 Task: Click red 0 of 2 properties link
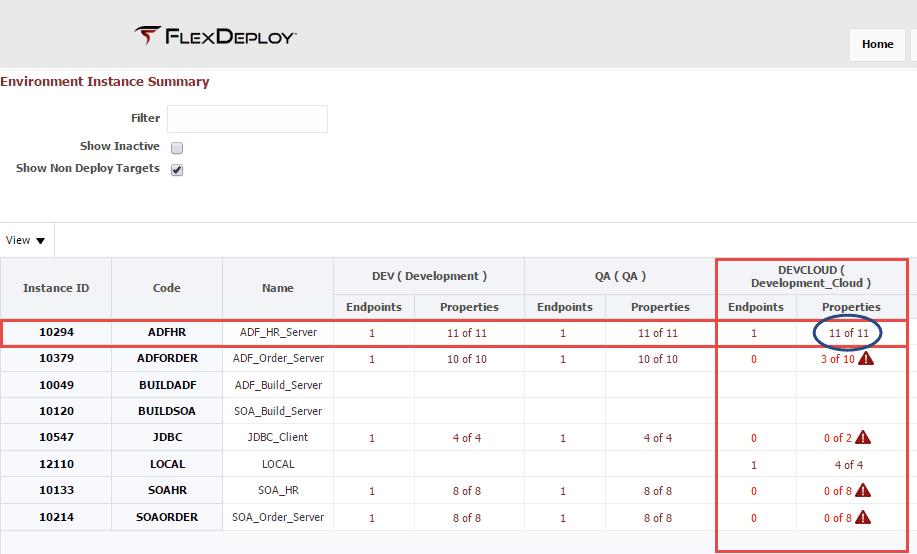point(838,438)
